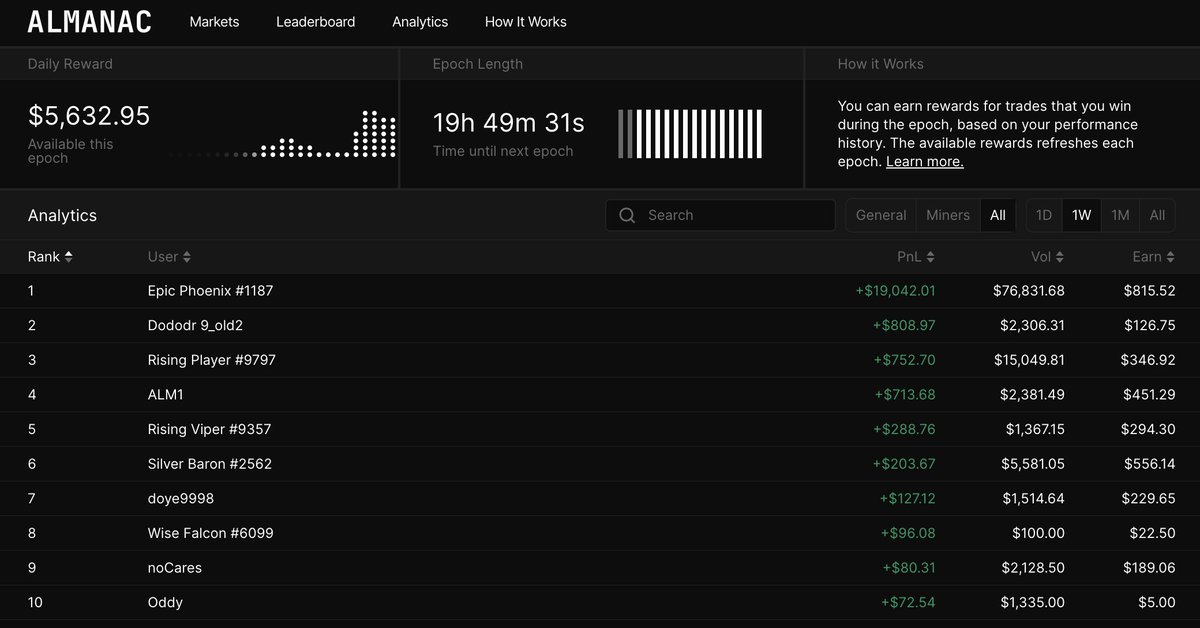Click volume value $76,831.68

point(1029,291)
